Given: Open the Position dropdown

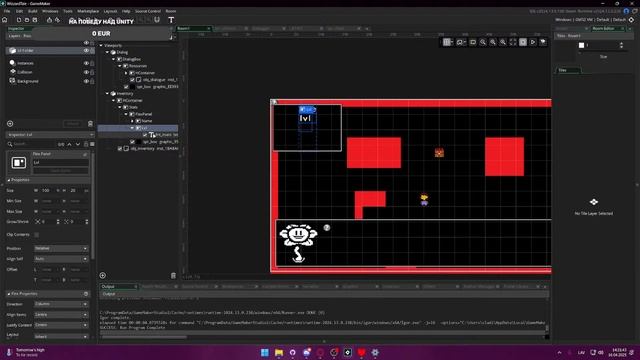Looking at the screenshot, I should click(x=61, y=248).
